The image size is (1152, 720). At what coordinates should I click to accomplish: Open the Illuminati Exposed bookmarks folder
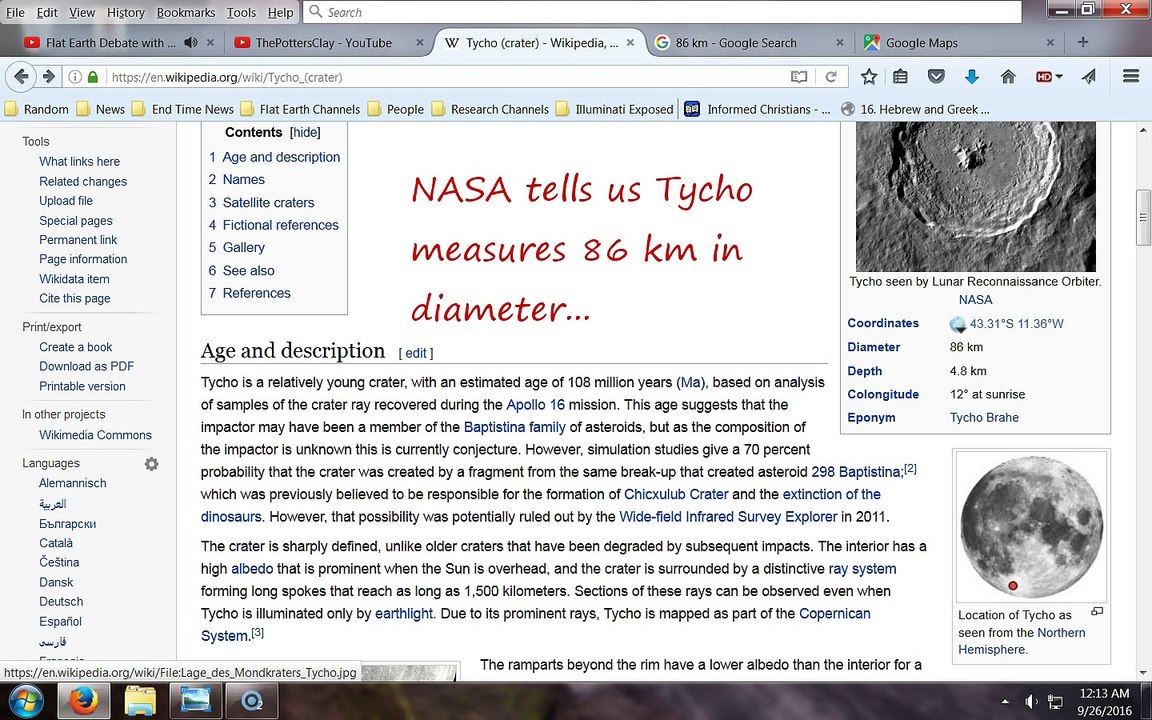(614, 109)
